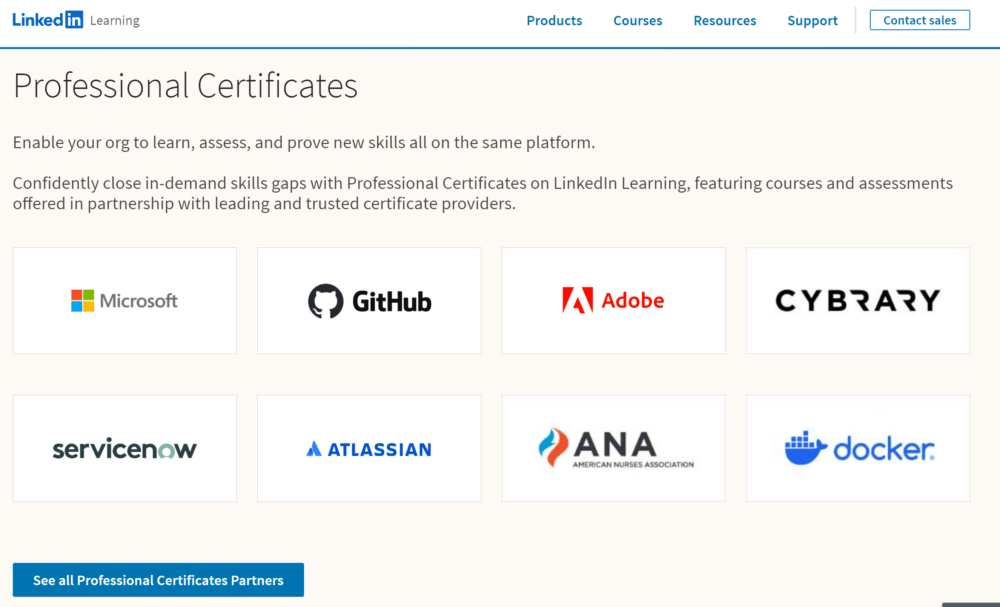Click See all Professional Certificates Partners
Viewport: 1000px width, 607px height.
158,580
